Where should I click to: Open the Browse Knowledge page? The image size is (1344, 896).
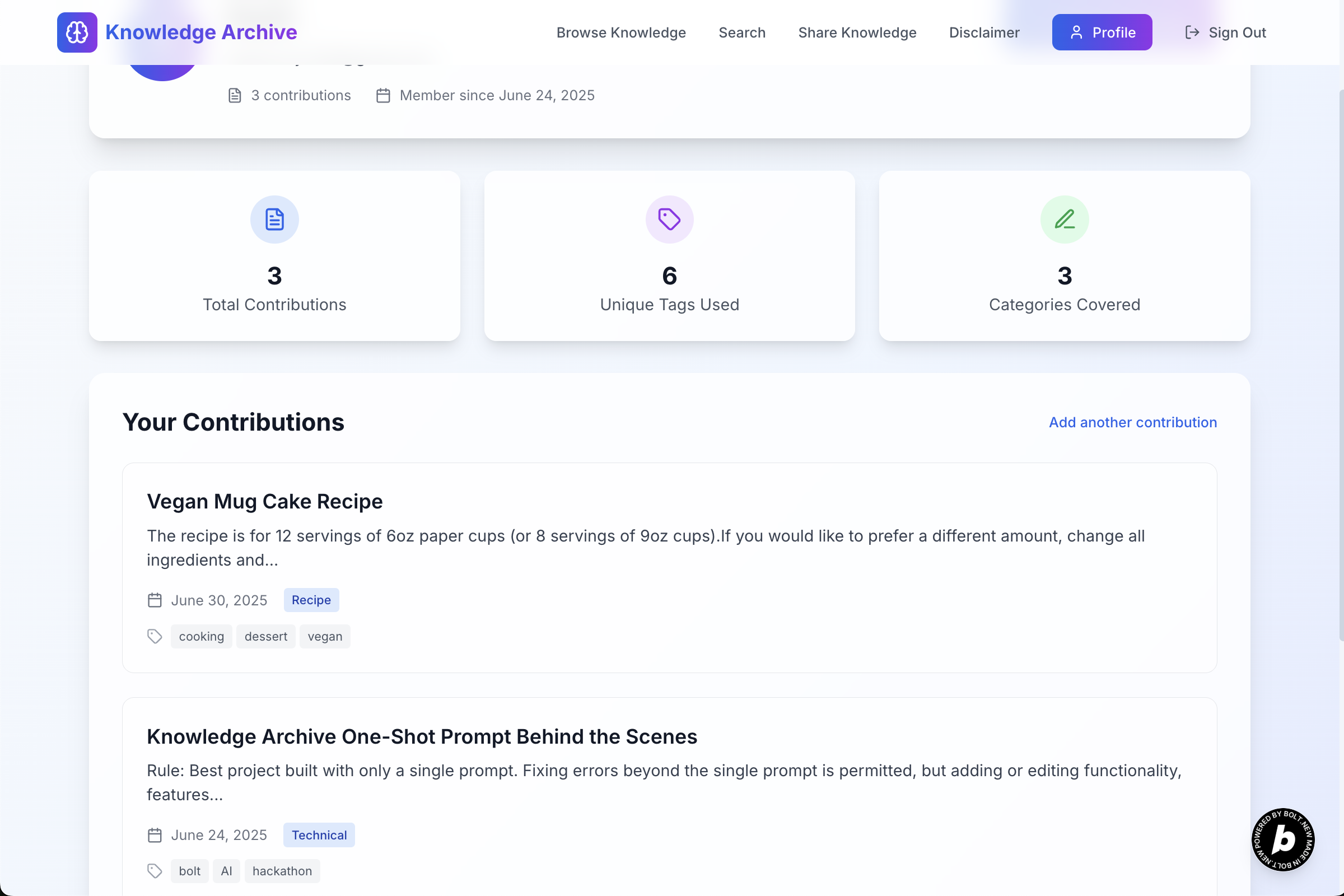click(x=620, y=32)
